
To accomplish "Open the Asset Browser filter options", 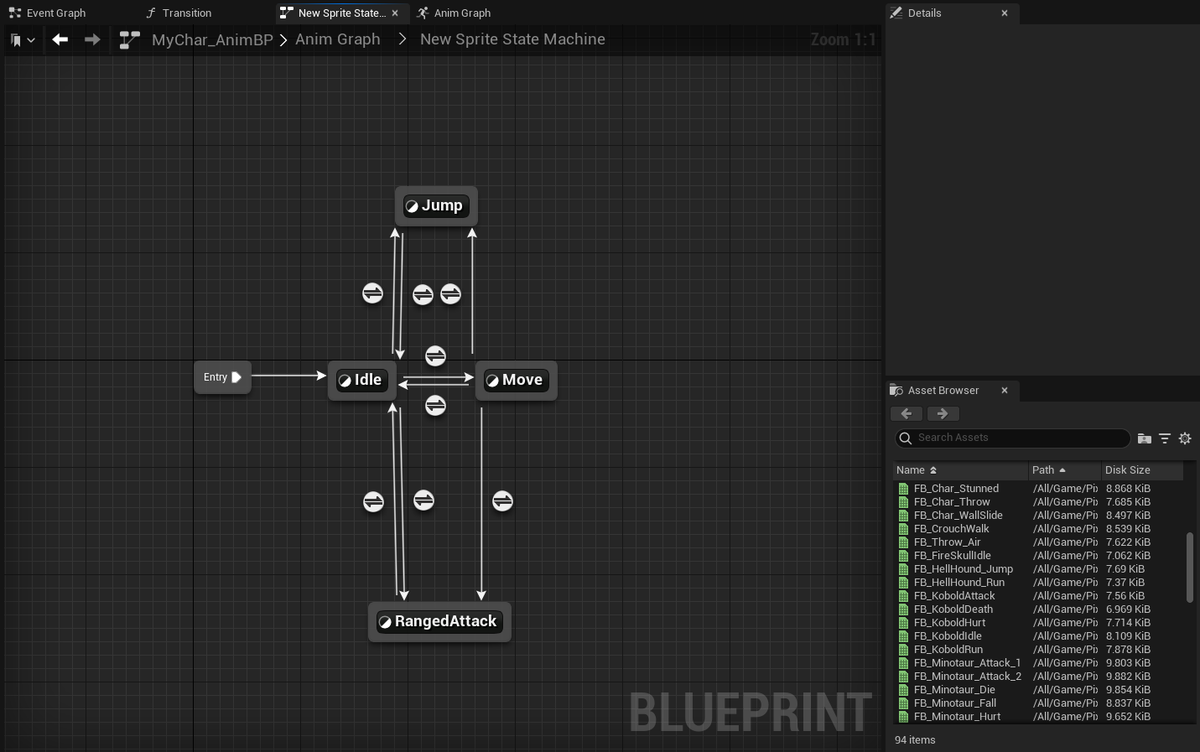I will (1164, 438).
